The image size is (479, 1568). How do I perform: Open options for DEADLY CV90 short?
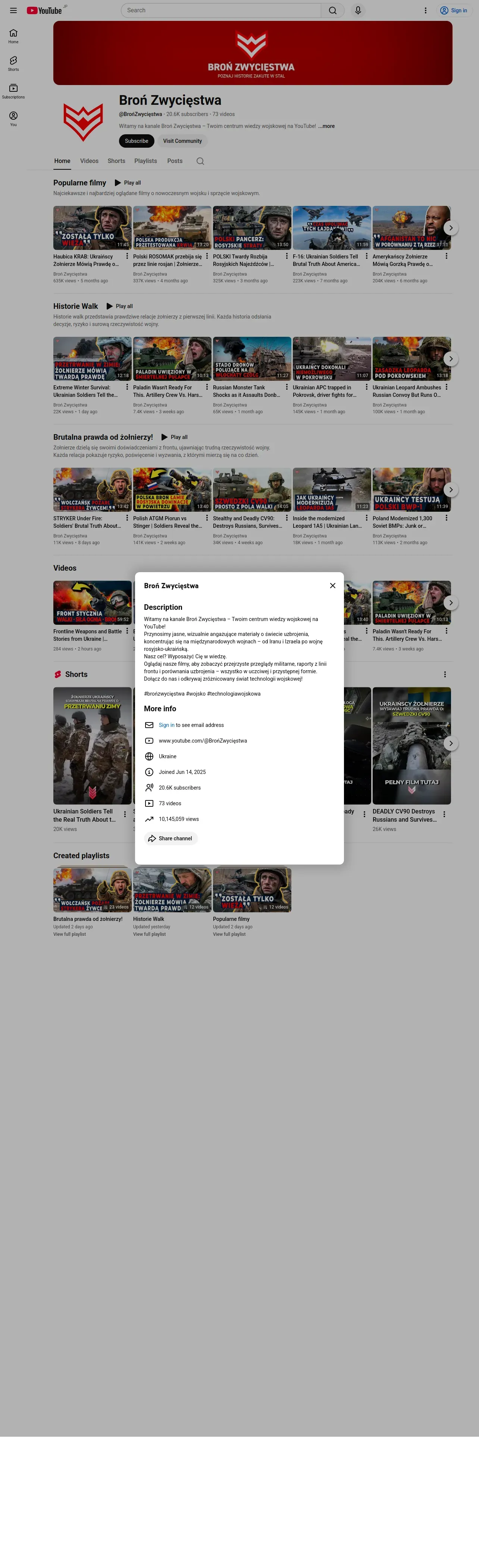[x=444, y=815]
